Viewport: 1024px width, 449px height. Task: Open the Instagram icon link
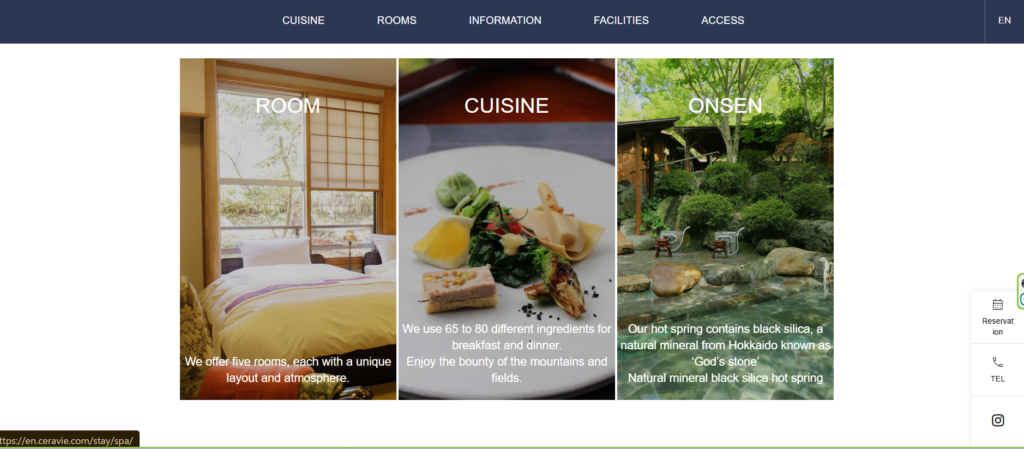(997, 420)
